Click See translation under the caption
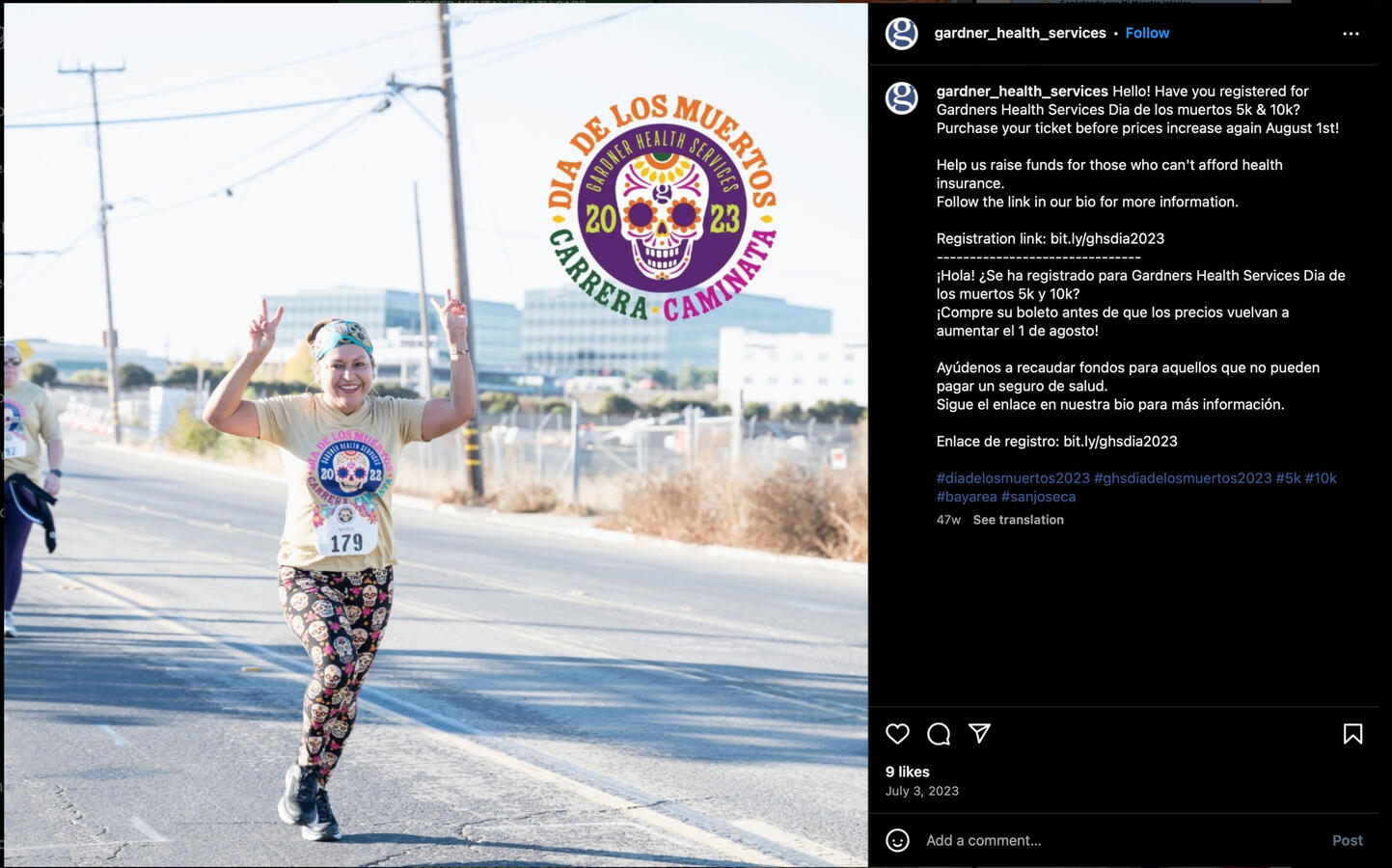Screen dimensions: 1392x868 click(x=1018, y=520)
